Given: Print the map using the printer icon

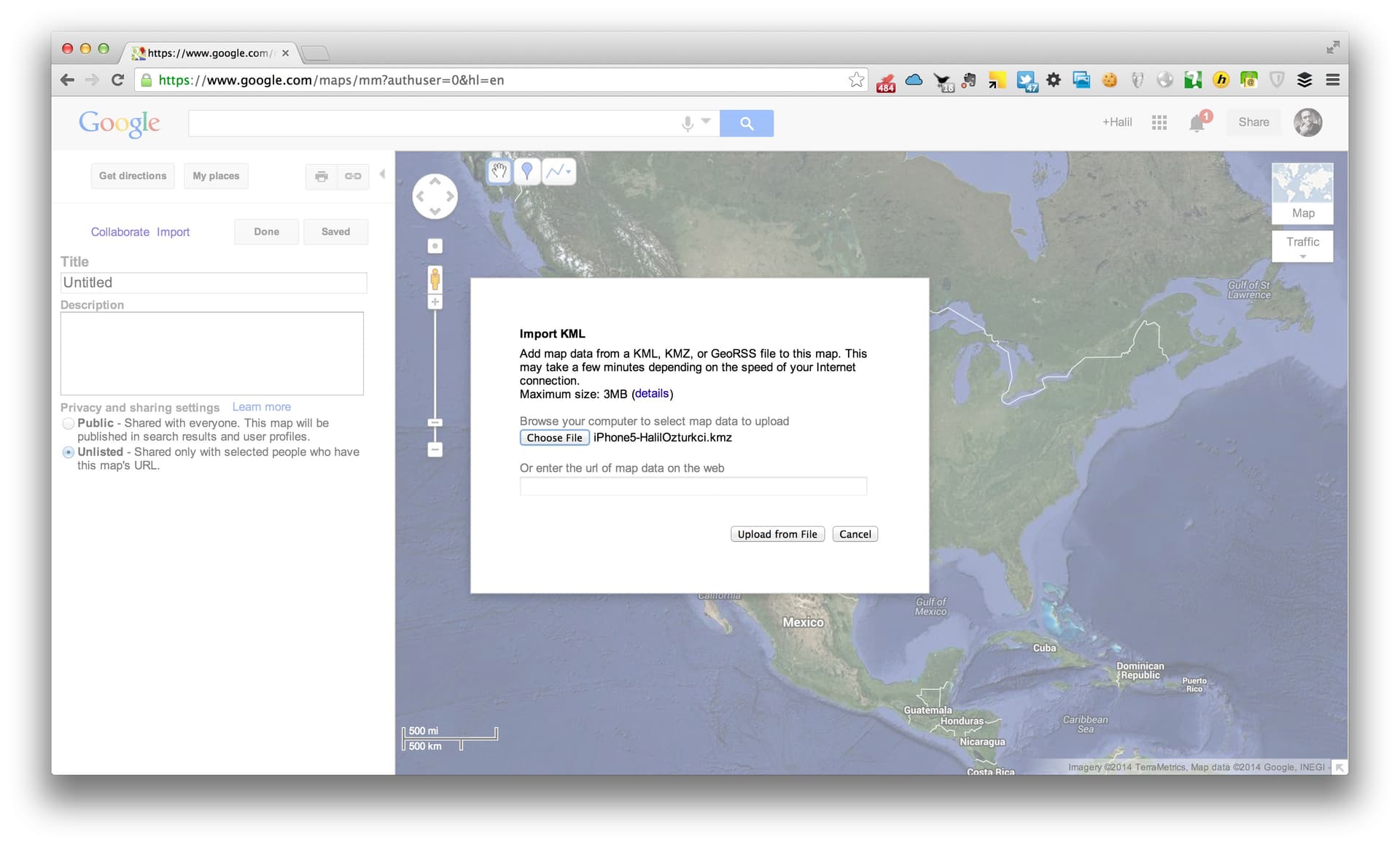Looking at the screenshot, I should (322, 176).
